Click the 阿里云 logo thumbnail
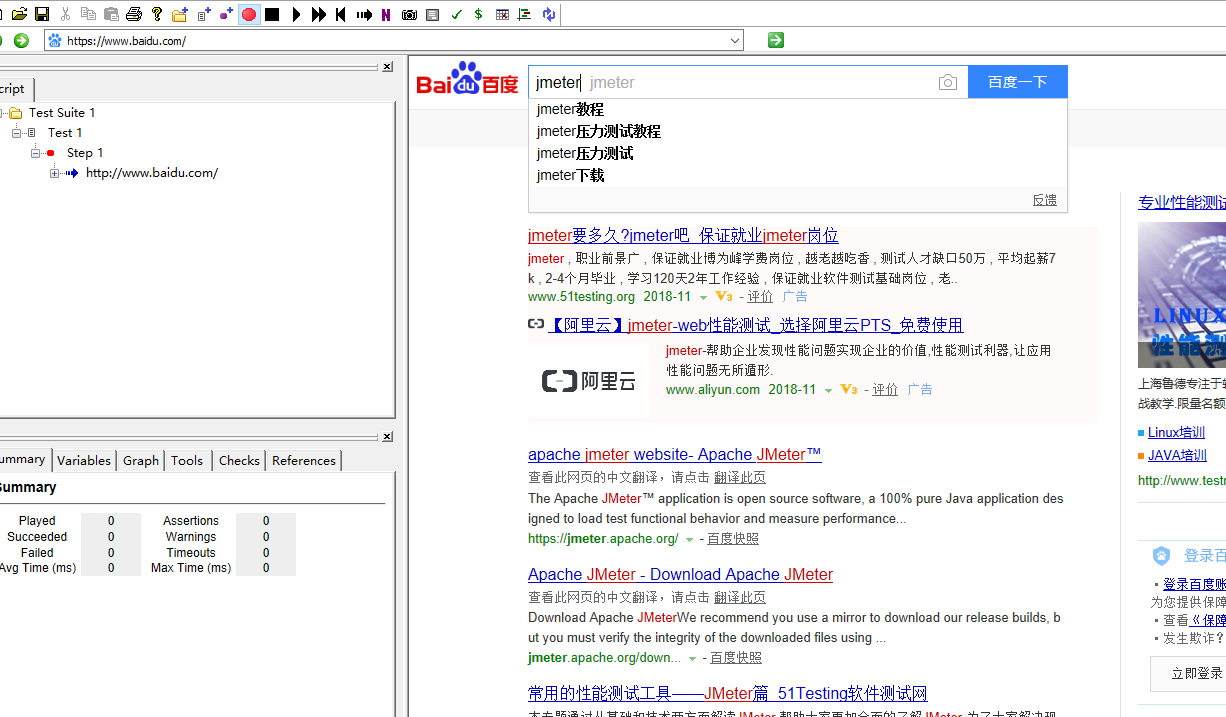 pos(588,380)
